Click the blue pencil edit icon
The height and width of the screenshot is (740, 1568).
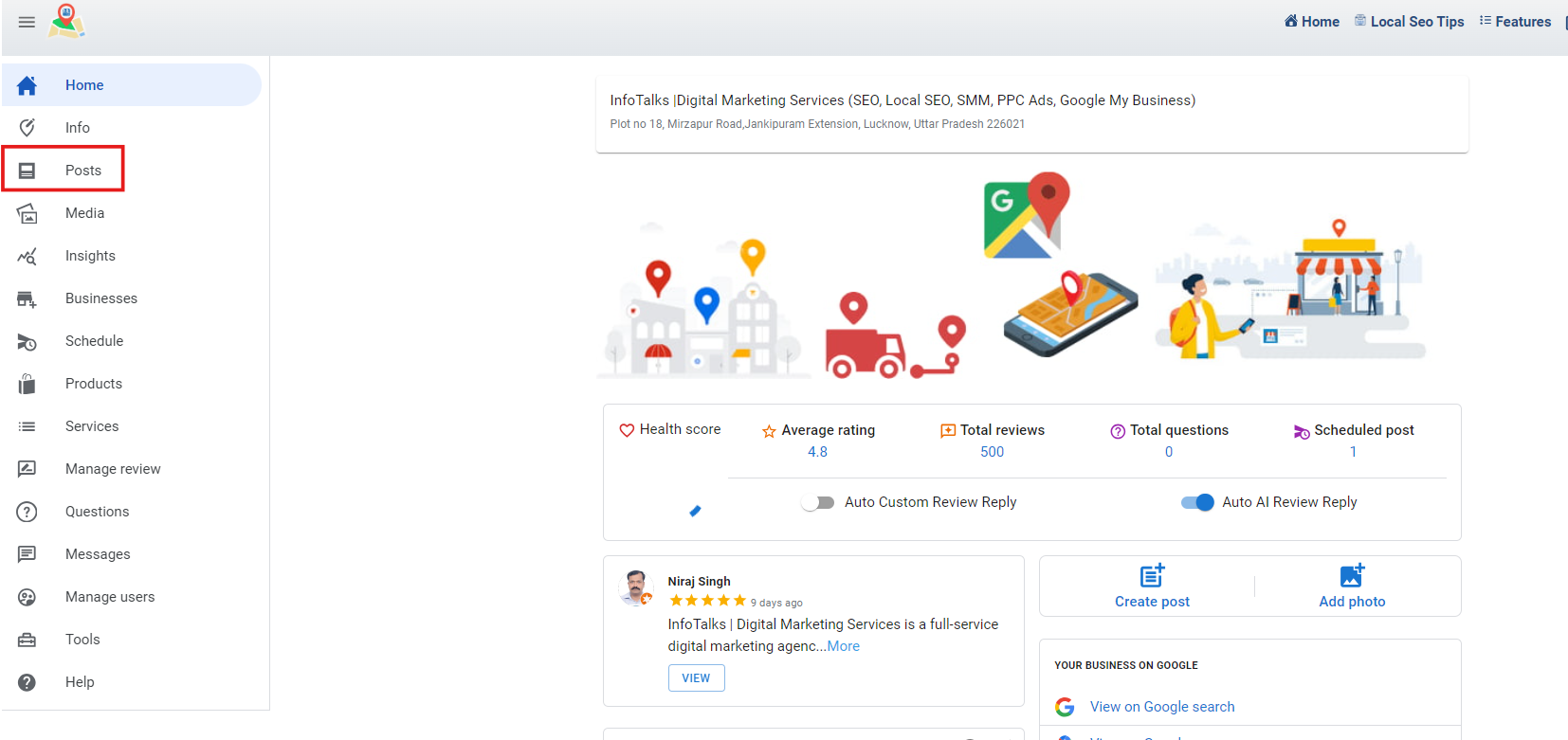point(695,511)
